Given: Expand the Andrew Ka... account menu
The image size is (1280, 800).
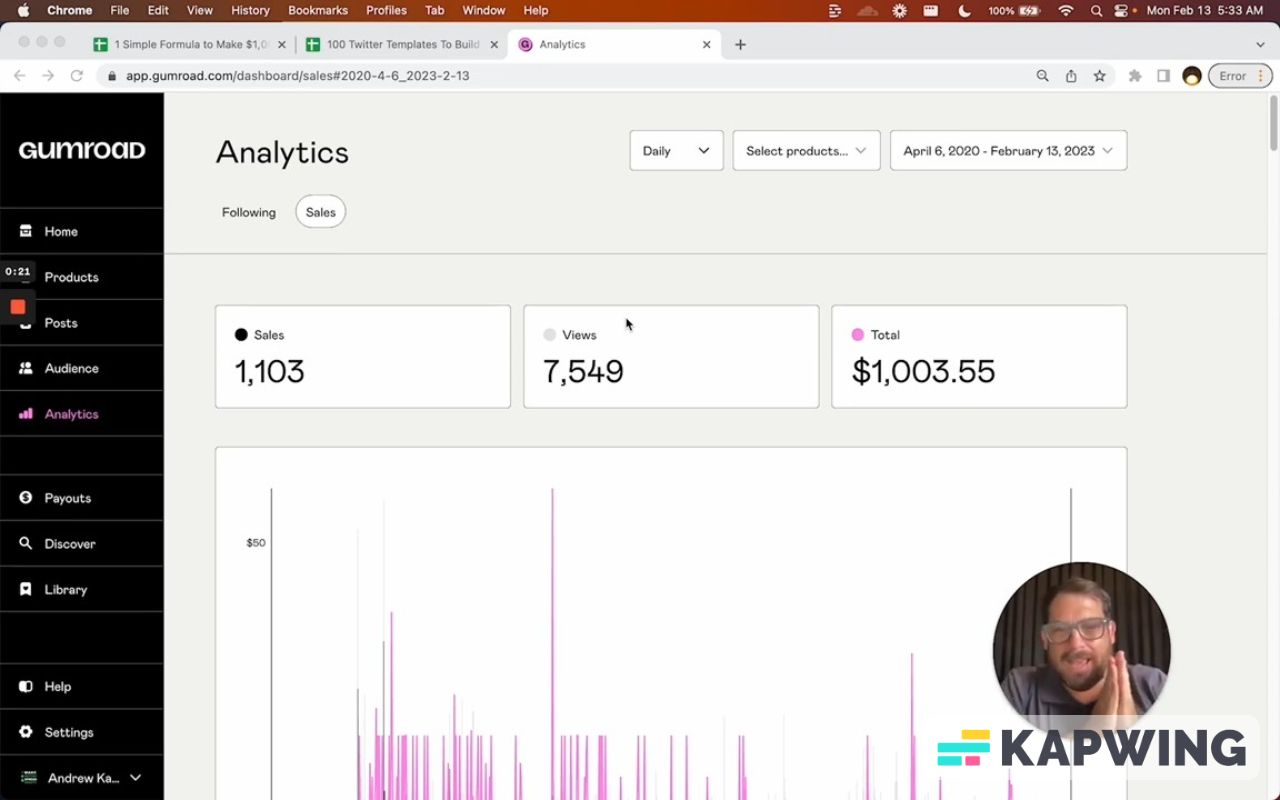Looking at the screenshot, I should (x=81, y=778).
